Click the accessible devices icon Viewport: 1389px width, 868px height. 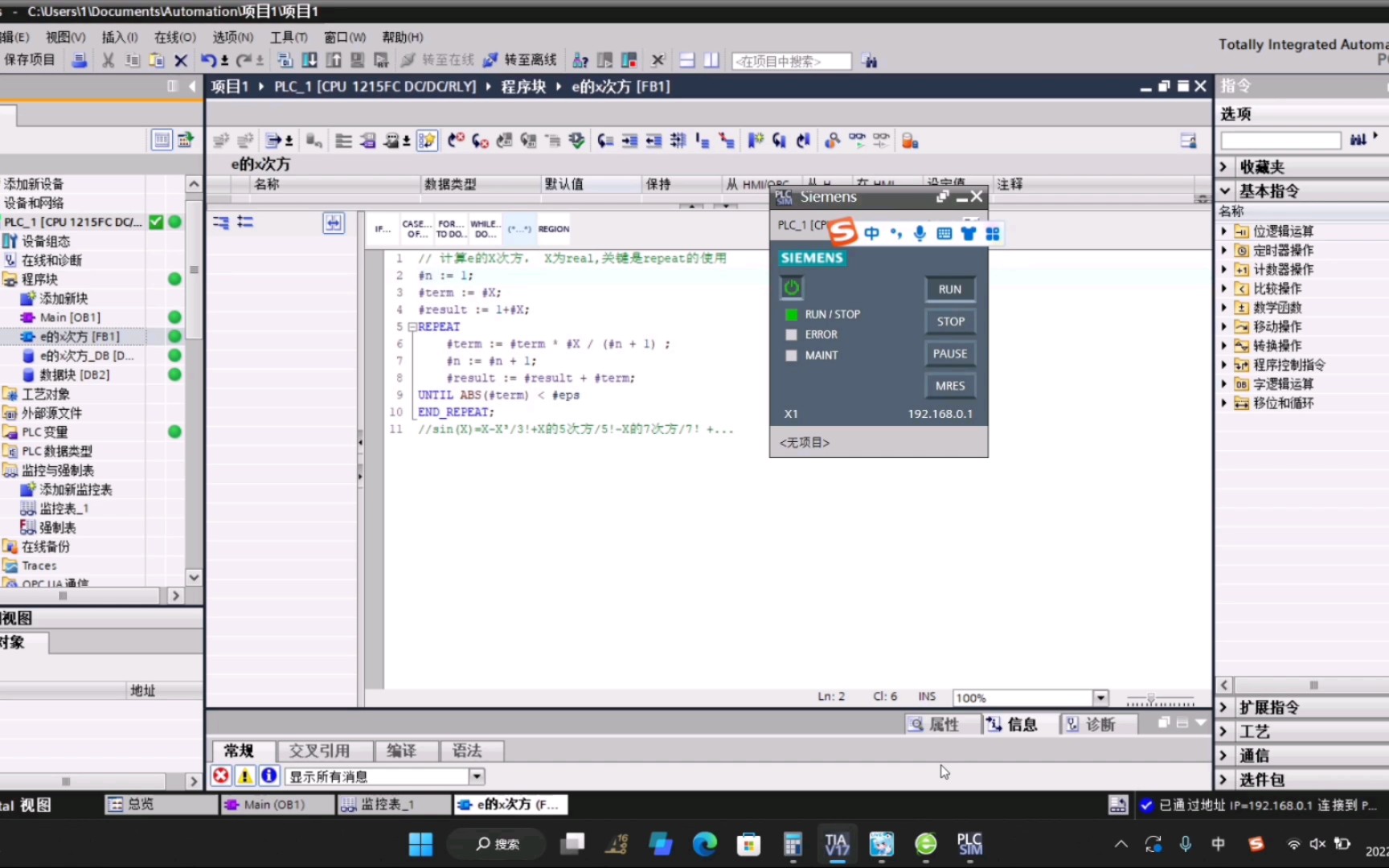click(x=580, y=60)
